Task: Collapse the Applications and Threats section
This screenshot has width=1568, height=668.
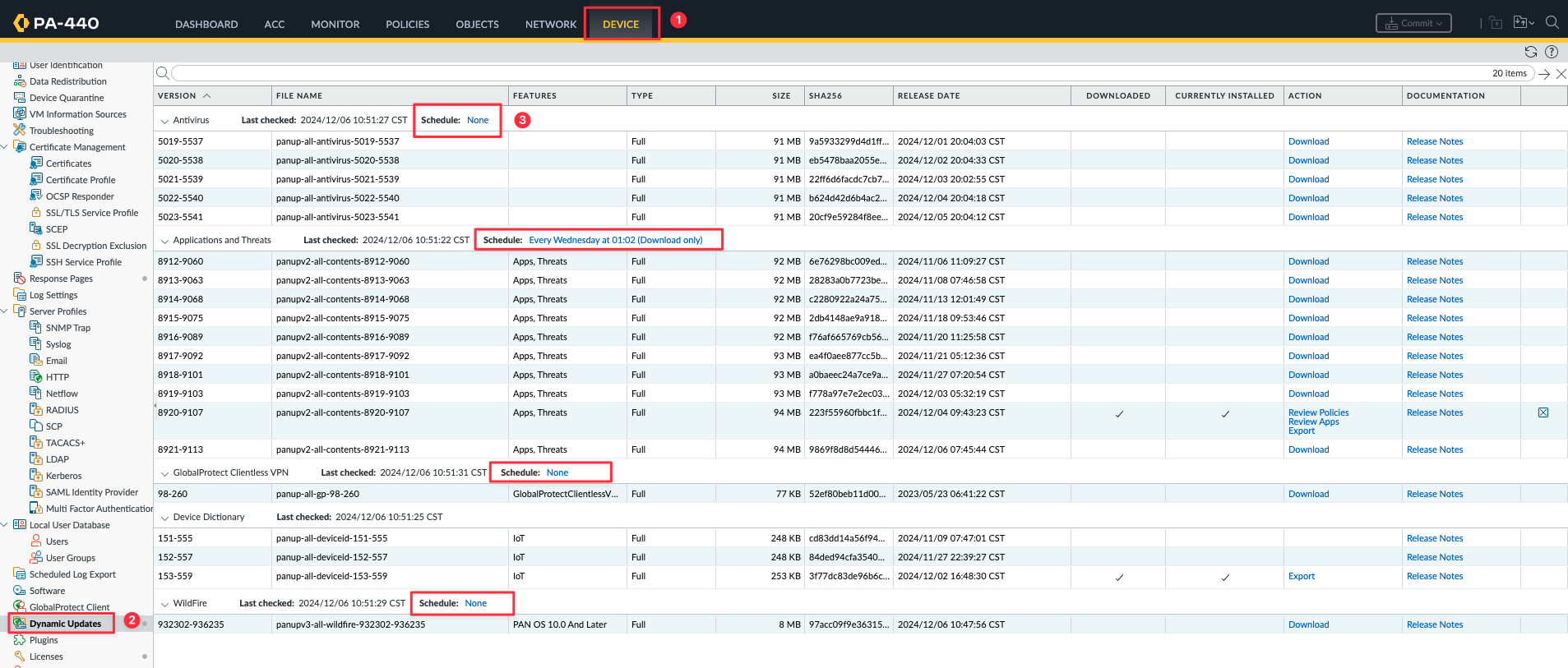Action: (164, 241)
